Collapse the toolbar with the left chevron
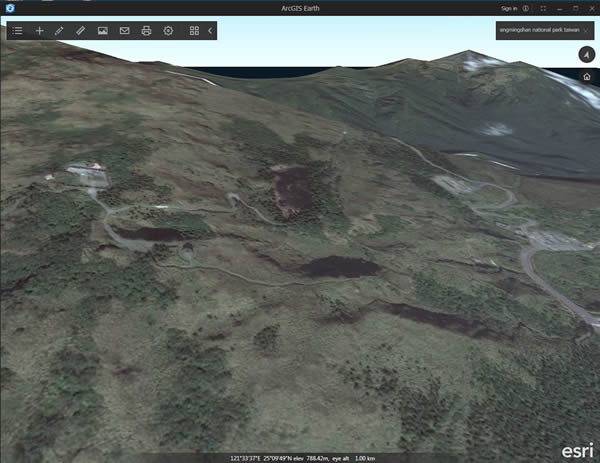The image size is (600, 463). (x=210, y=31)
